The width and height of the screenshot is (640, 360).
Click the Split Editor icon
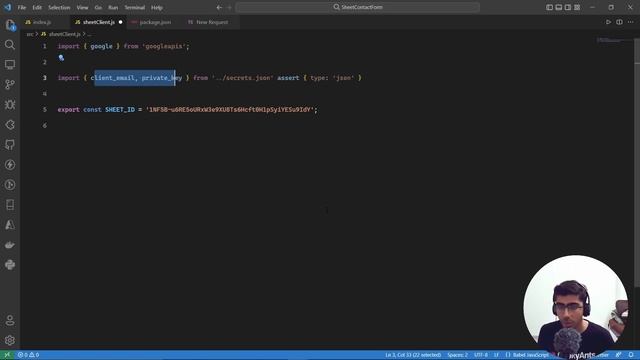[619, 22]
